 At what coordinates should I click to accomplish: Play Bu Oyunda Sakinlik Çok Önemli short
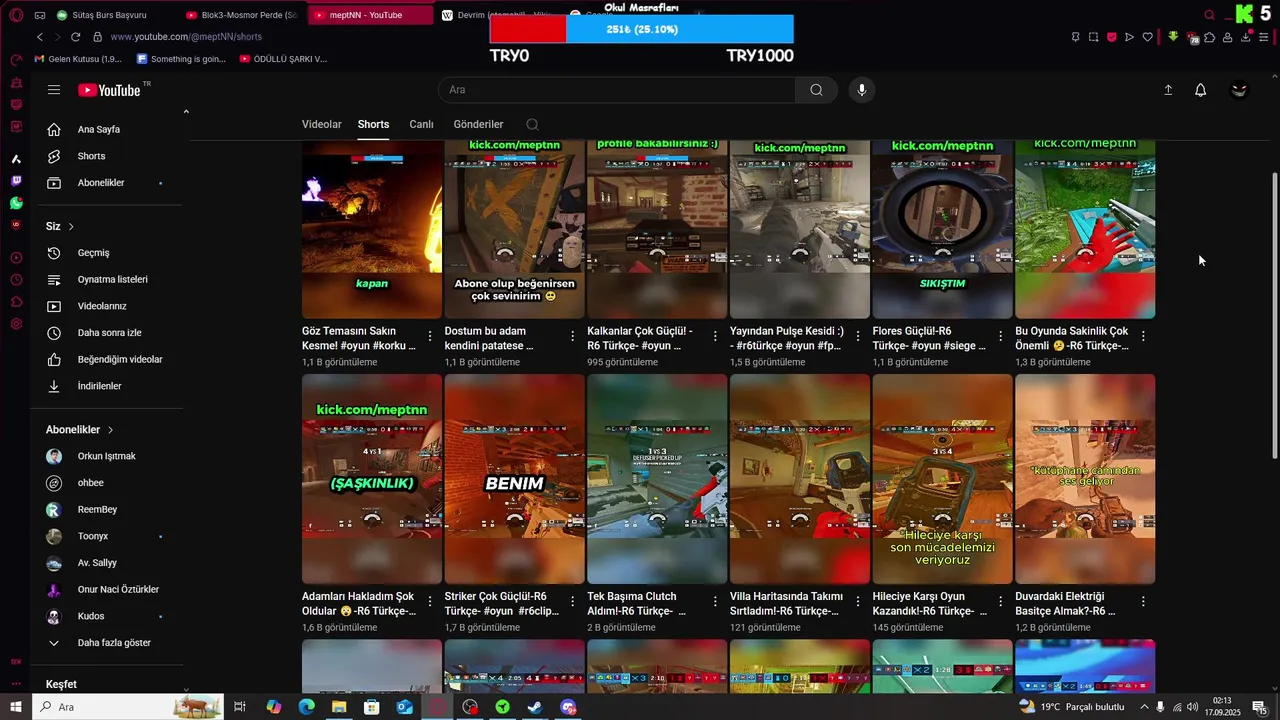pos(1085,229)
